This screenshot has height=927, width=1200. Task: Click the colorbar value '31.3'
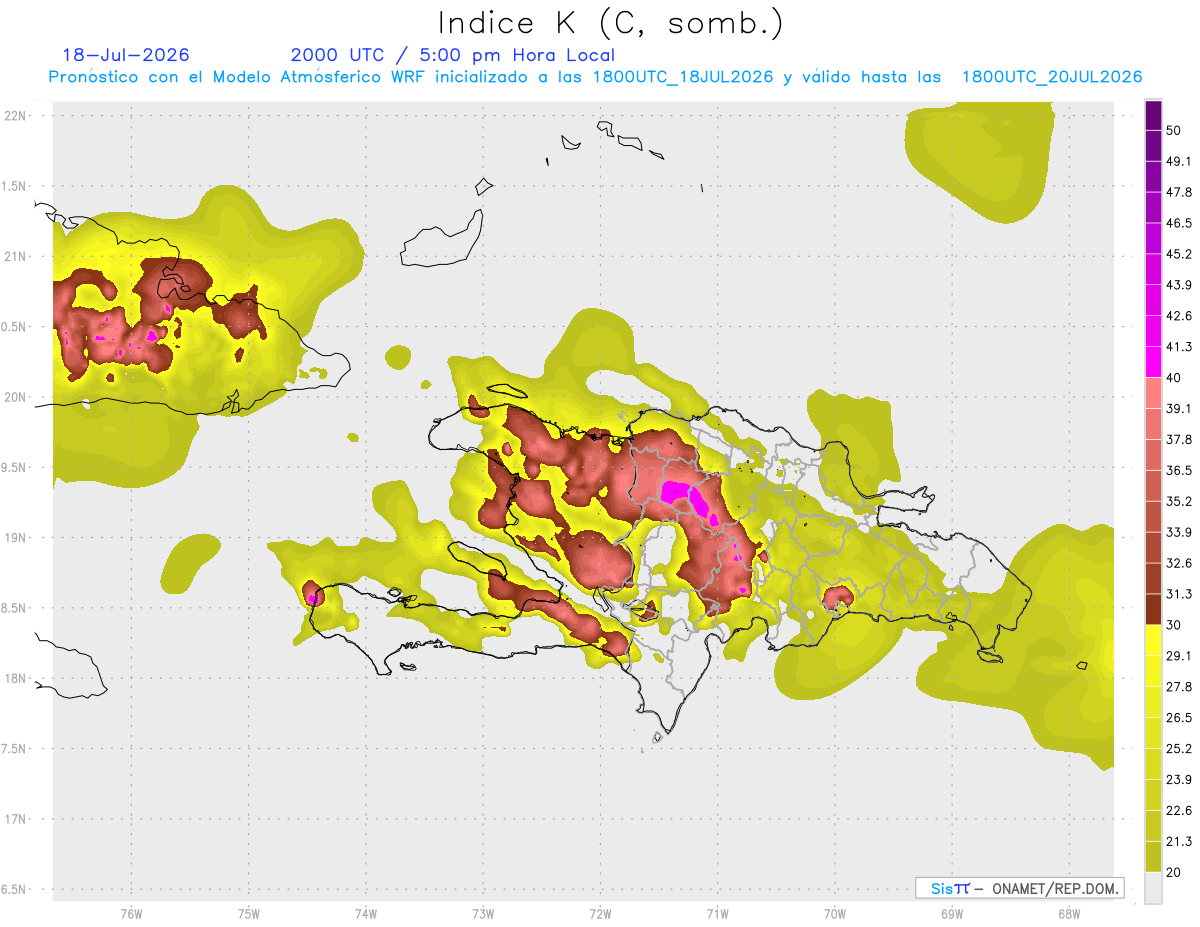tap(1178, 594)
